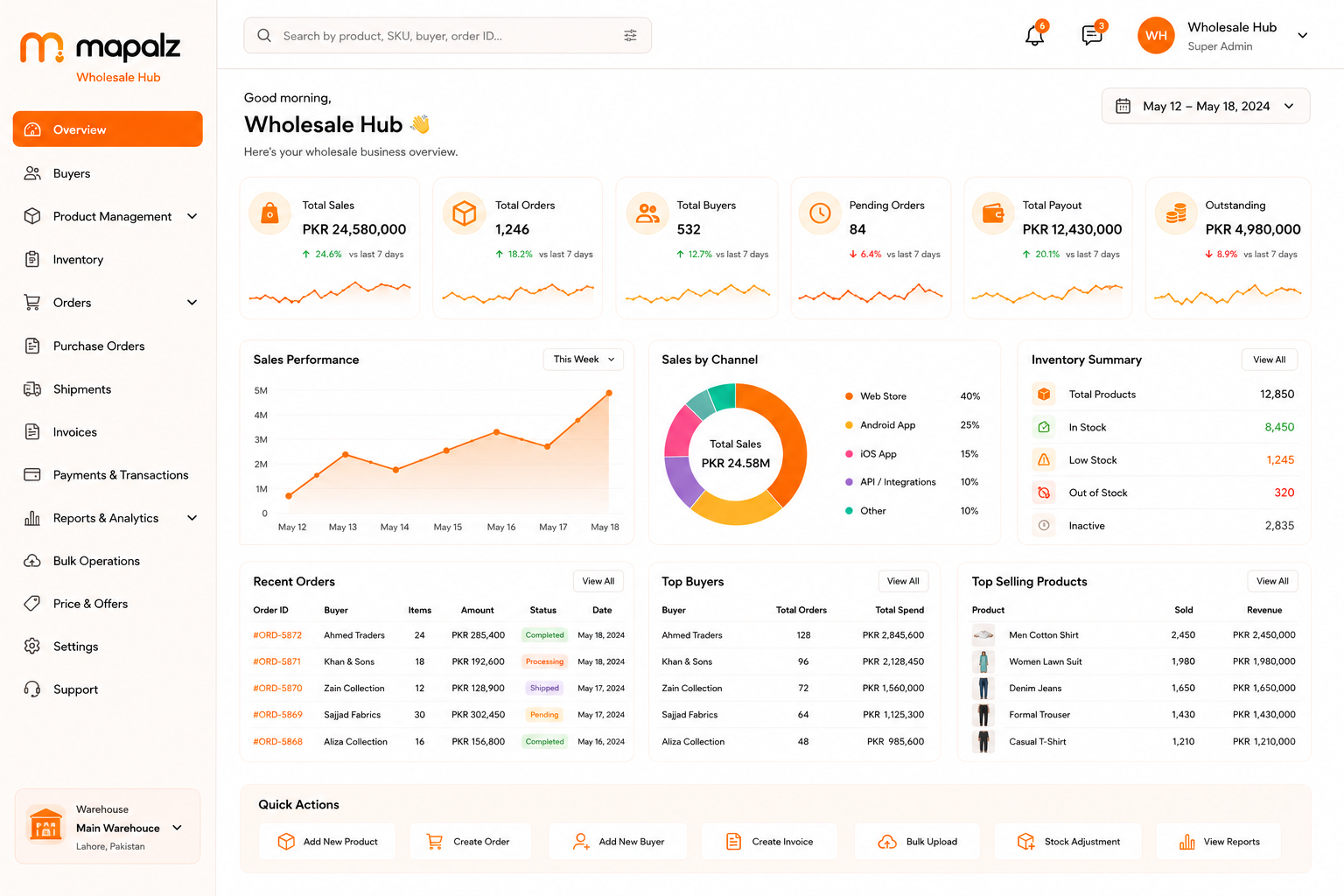Click the Processing status badge

click(544, 661)
